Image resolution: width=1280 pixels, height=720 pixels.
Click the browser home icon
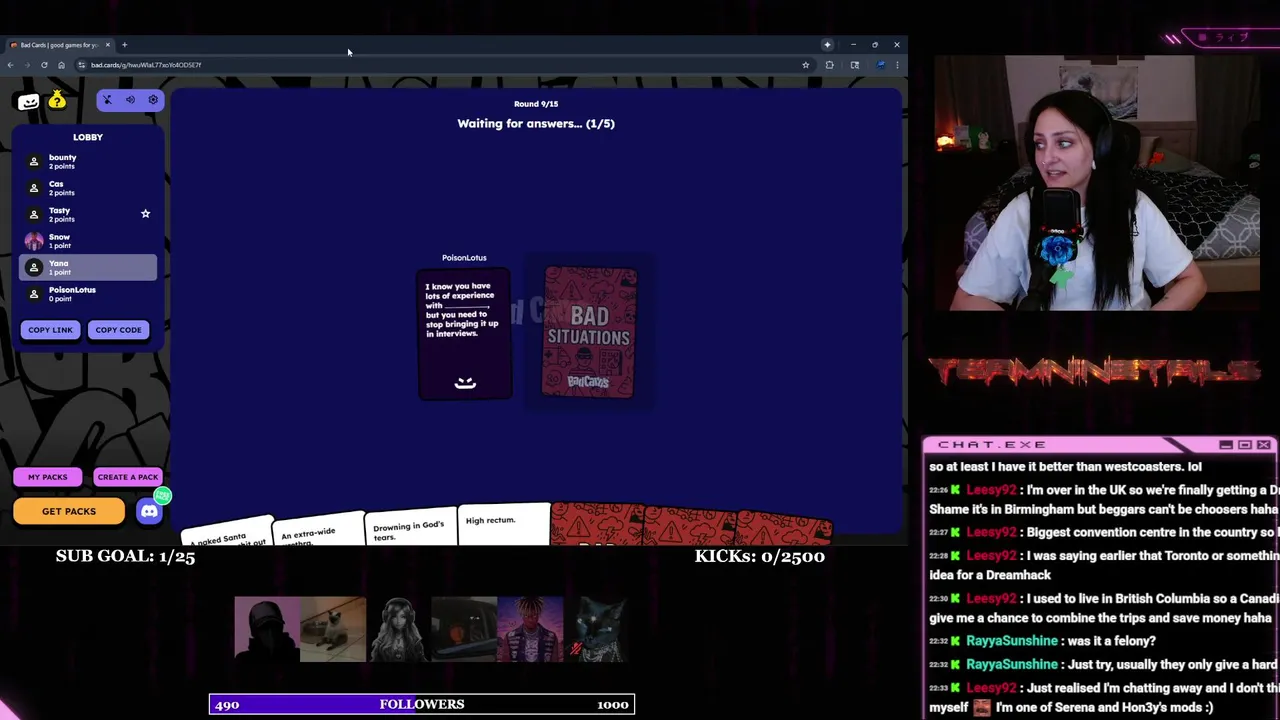coord(61,65)
